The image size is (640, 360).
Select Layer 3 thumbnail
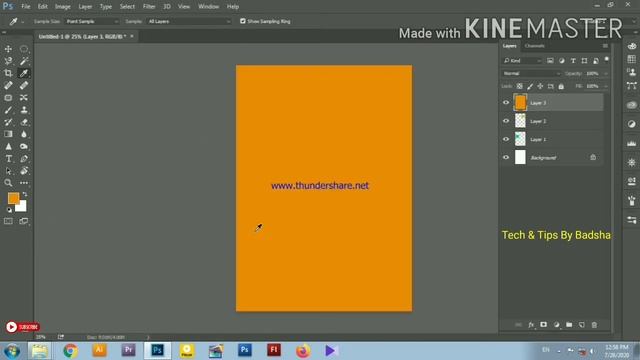click(x=520, y=103)
